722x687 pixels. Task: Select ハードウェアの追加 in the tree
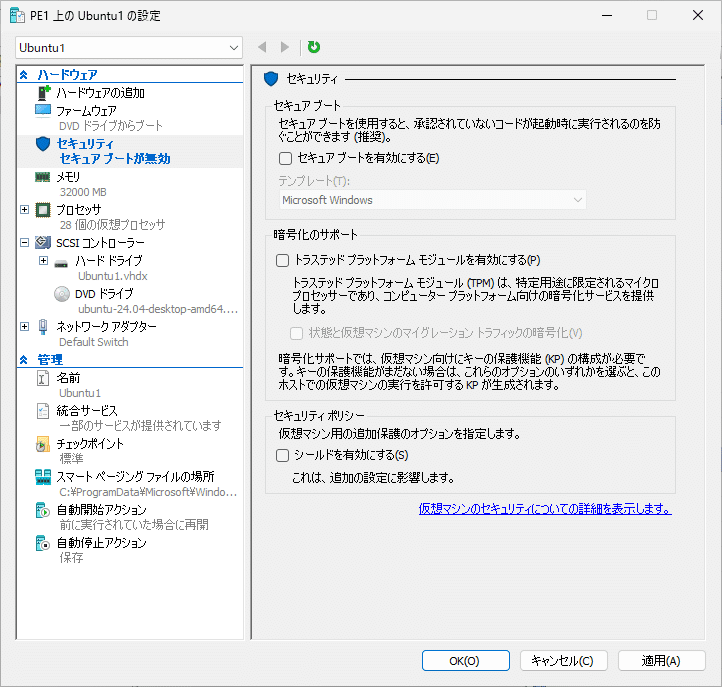tap(100, 93)
